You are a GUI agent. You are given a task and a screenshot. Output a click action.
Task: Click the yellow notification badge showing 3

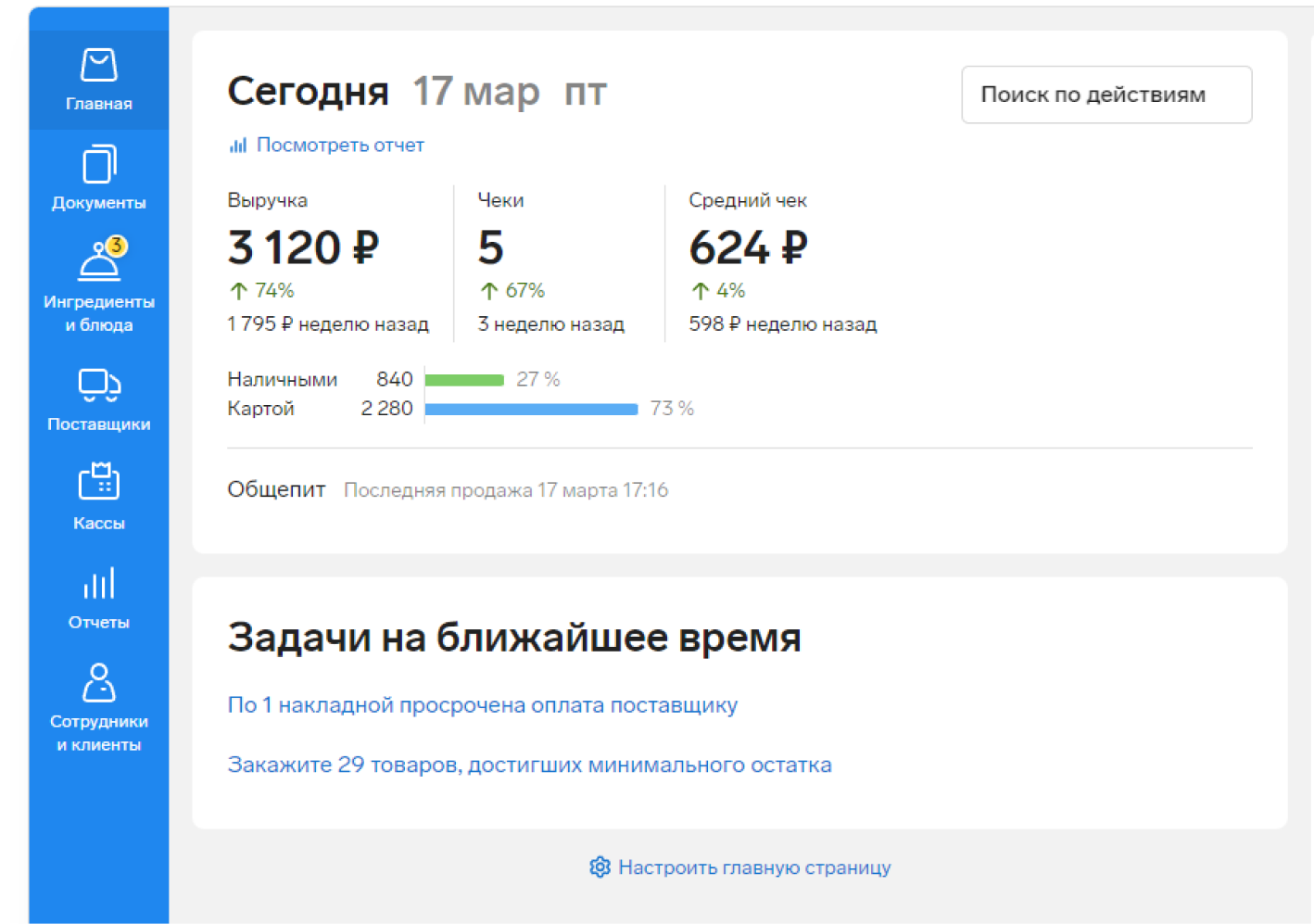tap(116, 246)
